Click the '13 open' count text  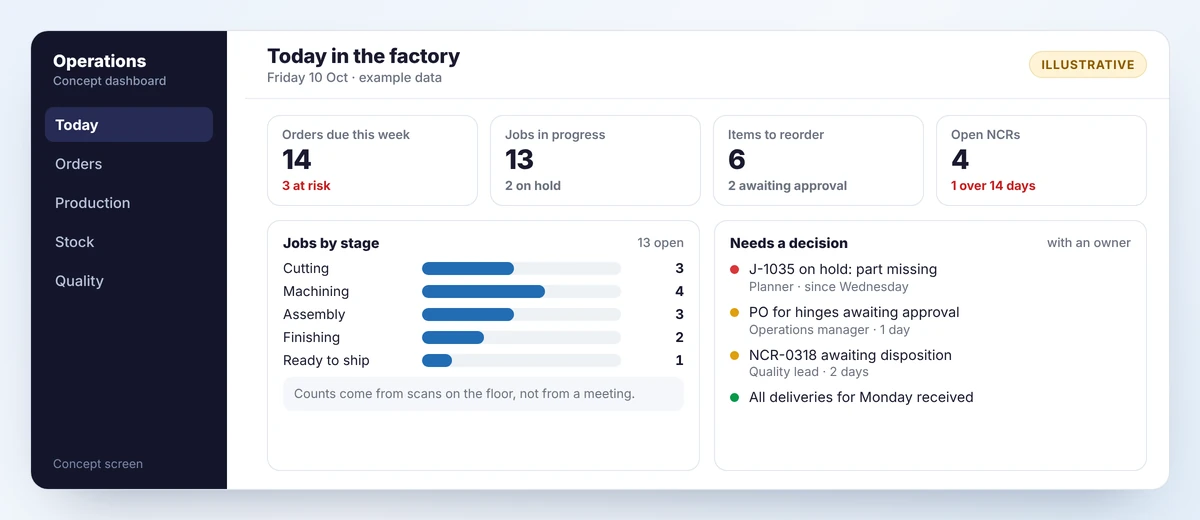661,243
